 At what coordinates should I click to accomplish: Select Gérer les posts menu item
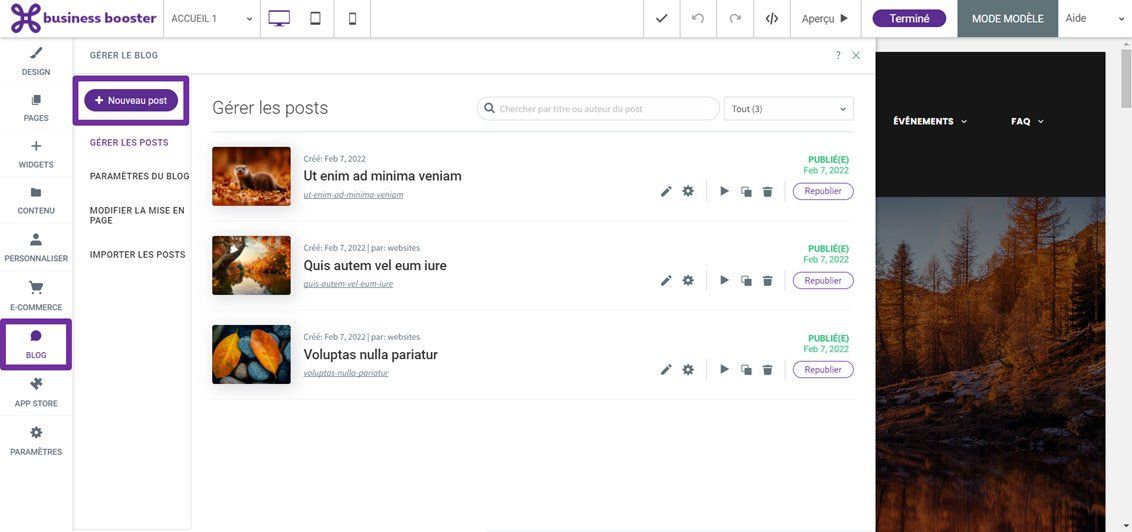[129, 143]
